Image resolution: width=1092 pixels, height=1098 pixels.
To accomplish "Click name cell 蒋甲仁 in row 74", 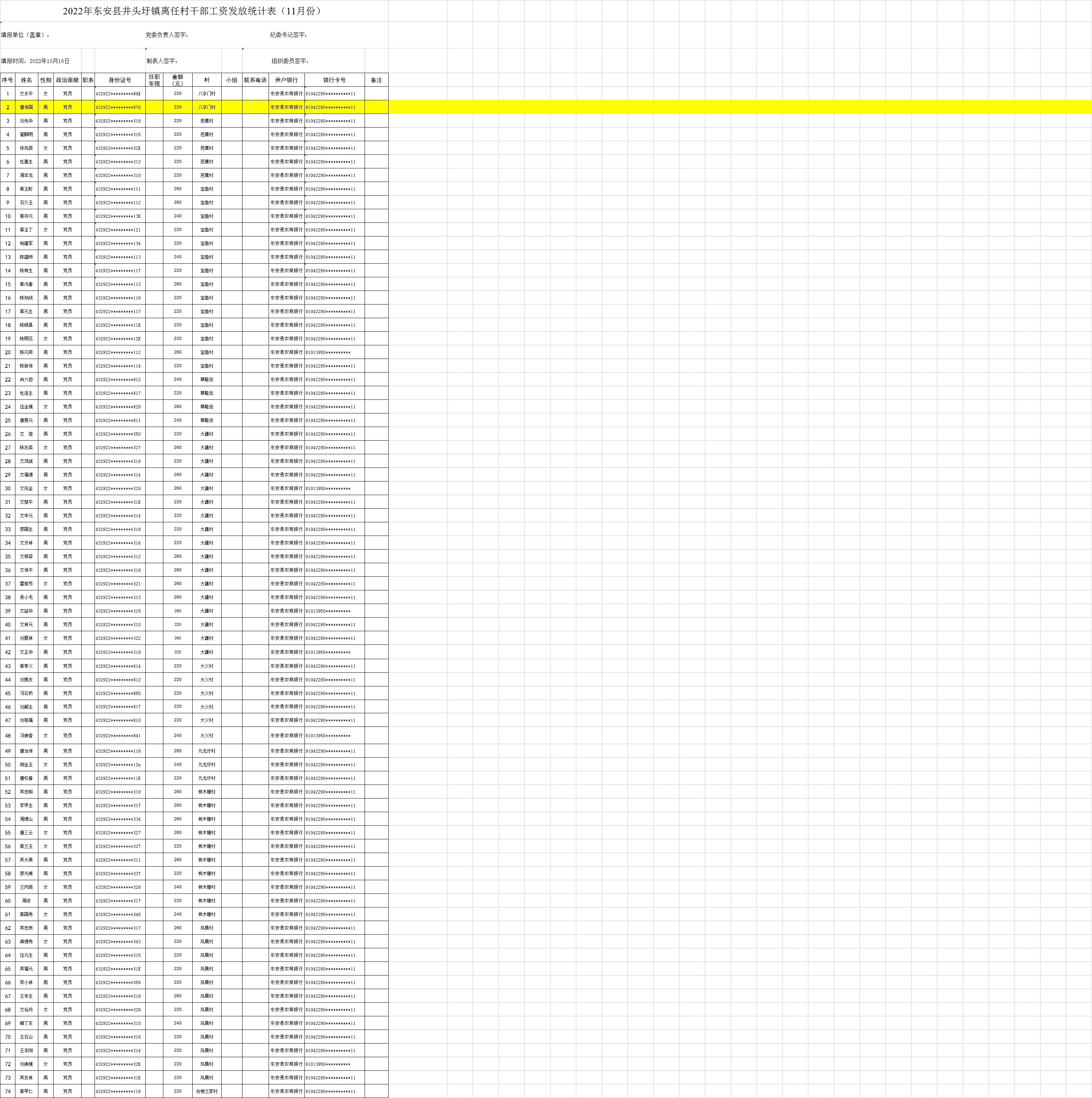I will (x=26, y=1091).
